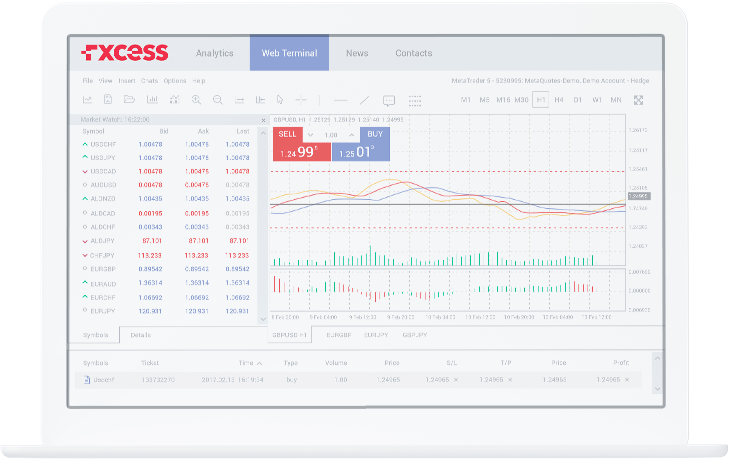730x459 pixels.
Task: Open the folder icon in toolbar
Action: click(129, 100)
